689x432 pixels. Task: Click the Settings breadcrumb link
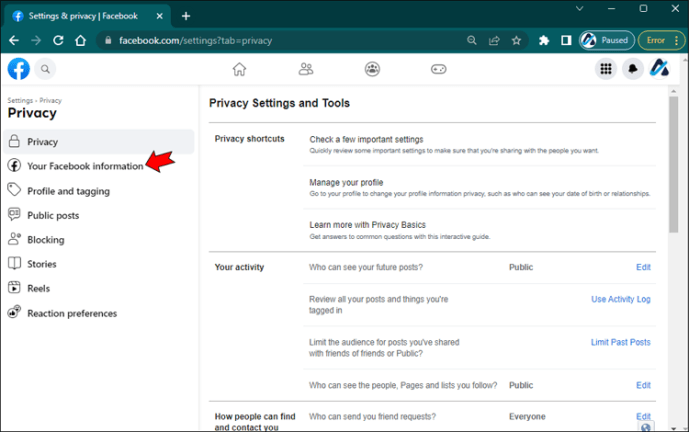20,100
